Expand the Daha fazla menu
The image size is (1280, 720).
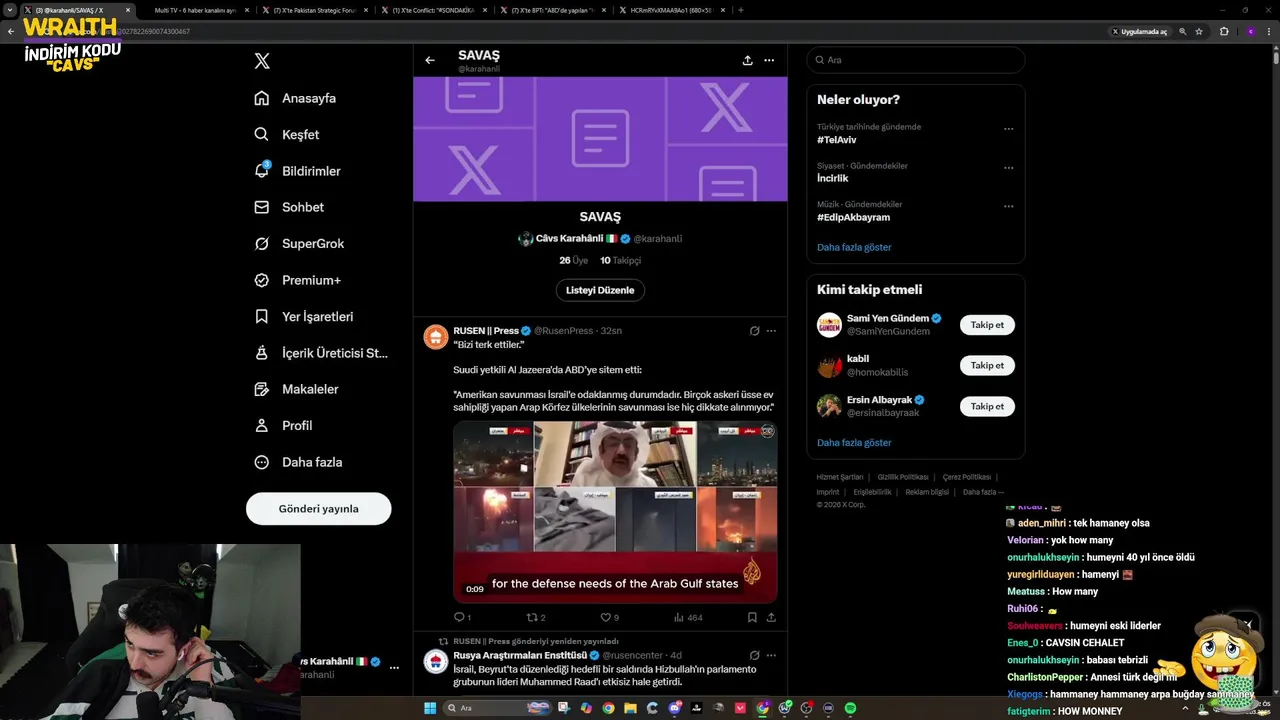point(298,462)
